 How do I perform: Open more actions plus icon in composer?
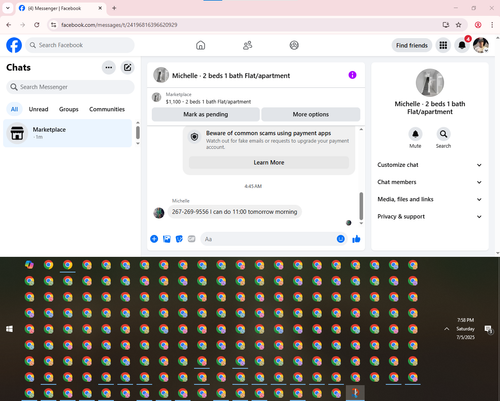154,239
